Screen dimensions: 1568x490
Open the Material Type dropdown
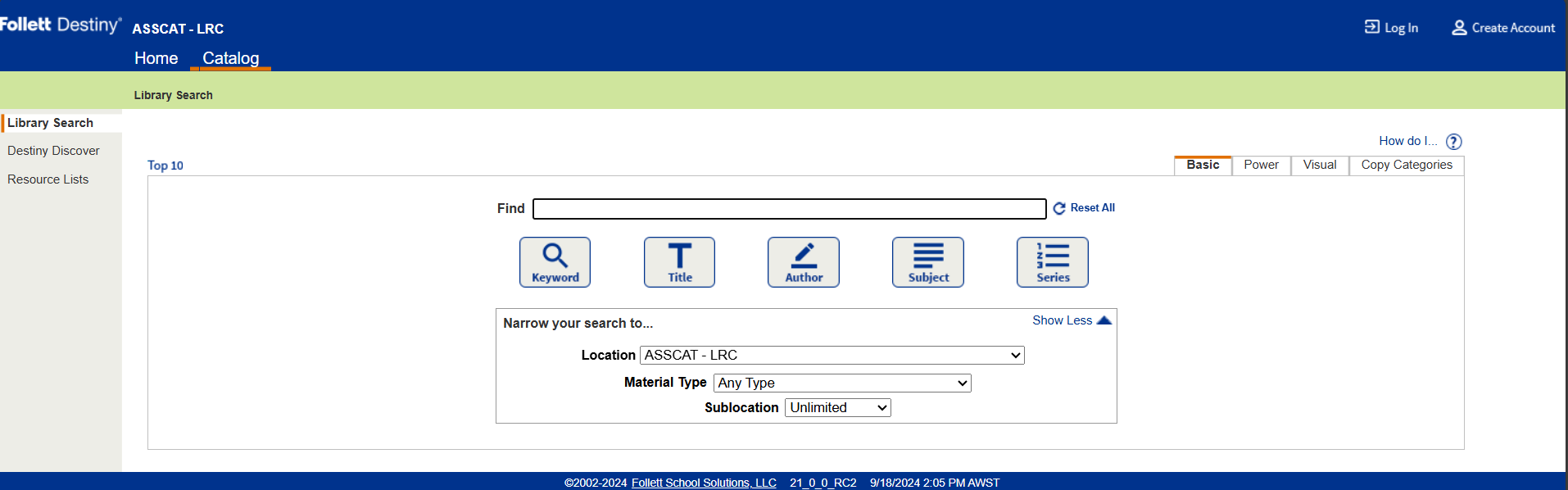coord(842,383)
